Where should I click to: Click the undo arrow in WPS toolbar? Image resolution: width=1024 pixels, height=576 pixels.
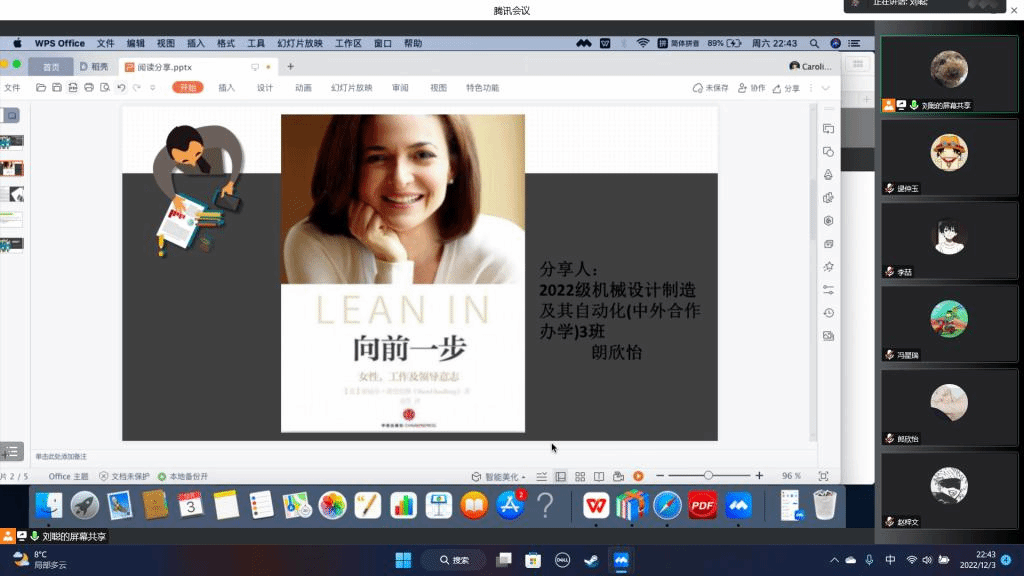tap(121, 88)
